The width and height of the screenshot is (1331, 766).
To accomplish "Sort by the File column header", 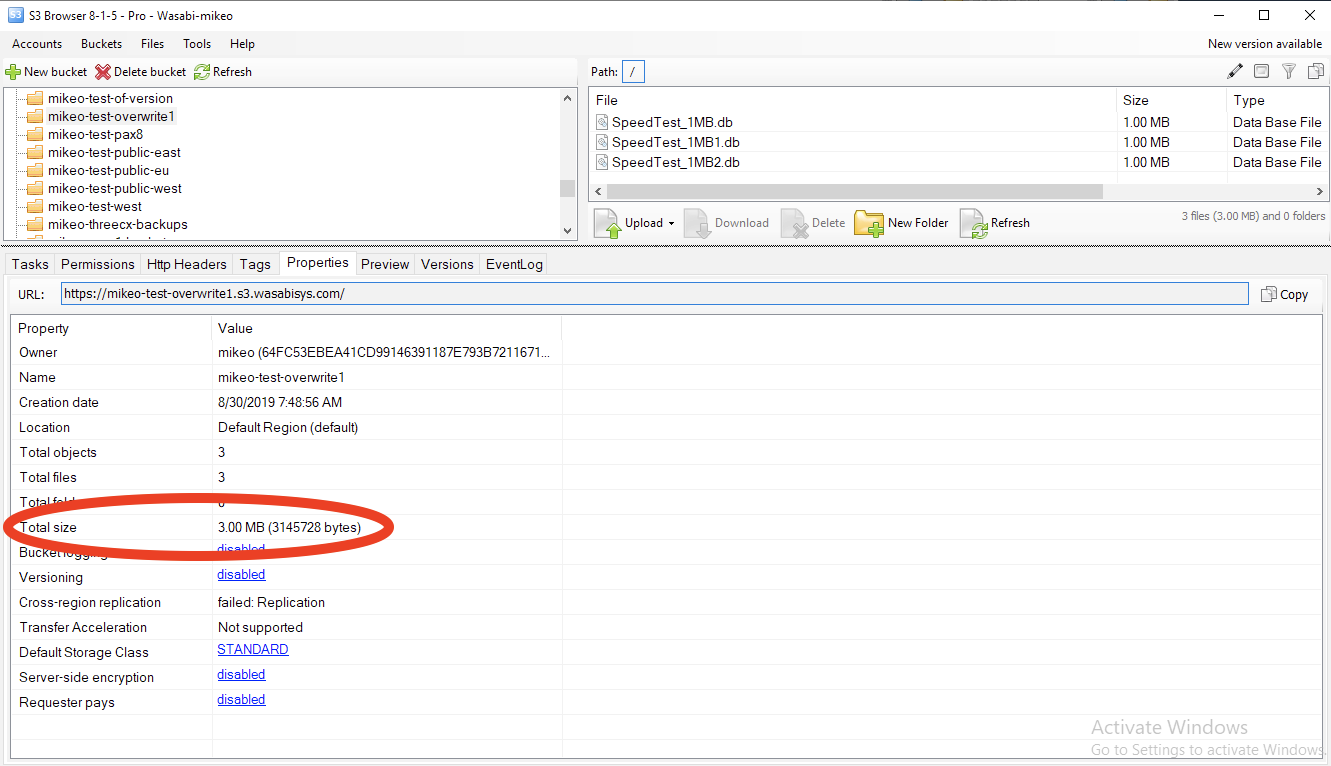I will [853, 100].
